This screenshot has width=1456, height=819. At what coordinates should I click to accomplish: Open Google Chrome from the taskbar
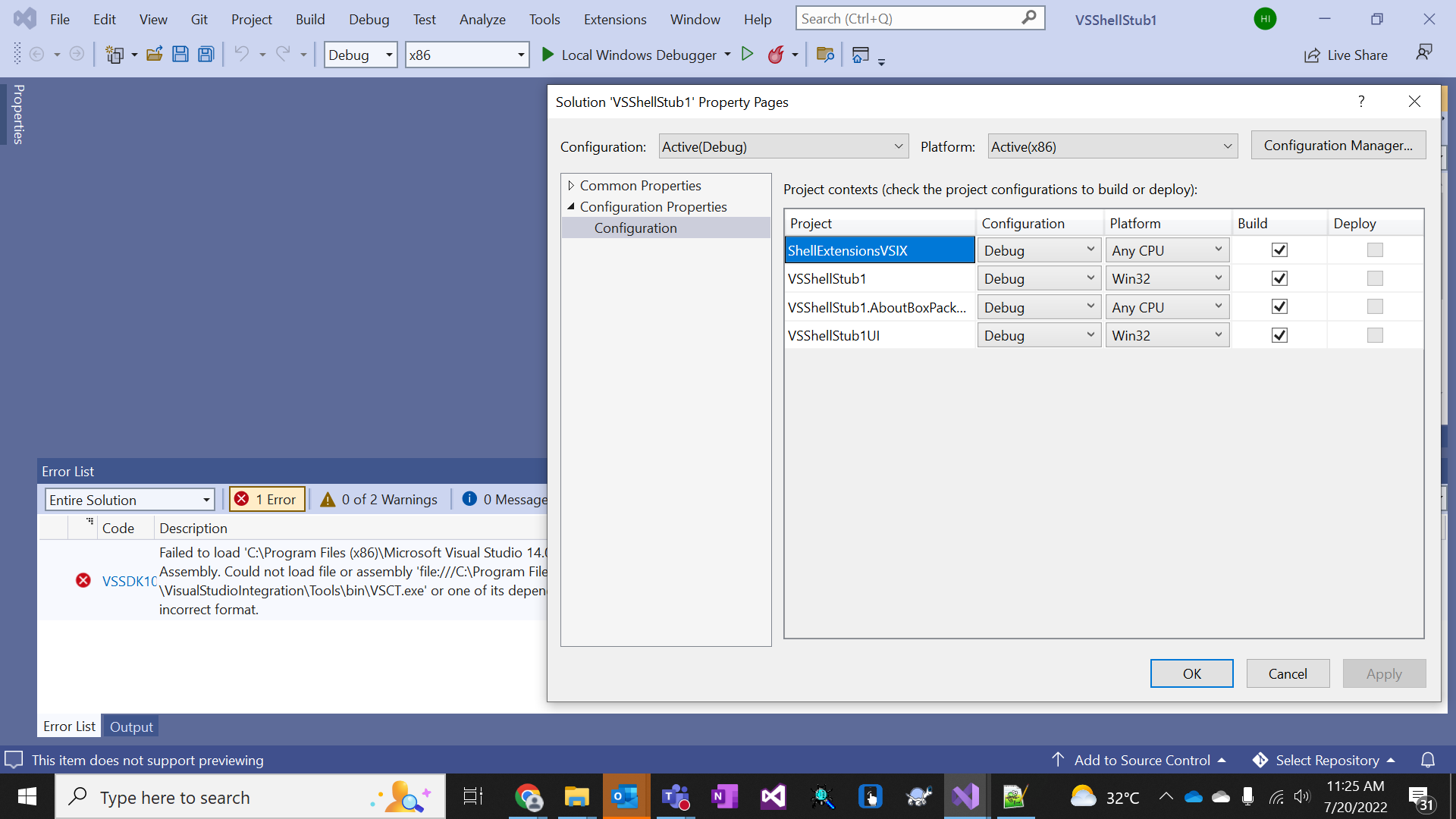pos(528,797)
